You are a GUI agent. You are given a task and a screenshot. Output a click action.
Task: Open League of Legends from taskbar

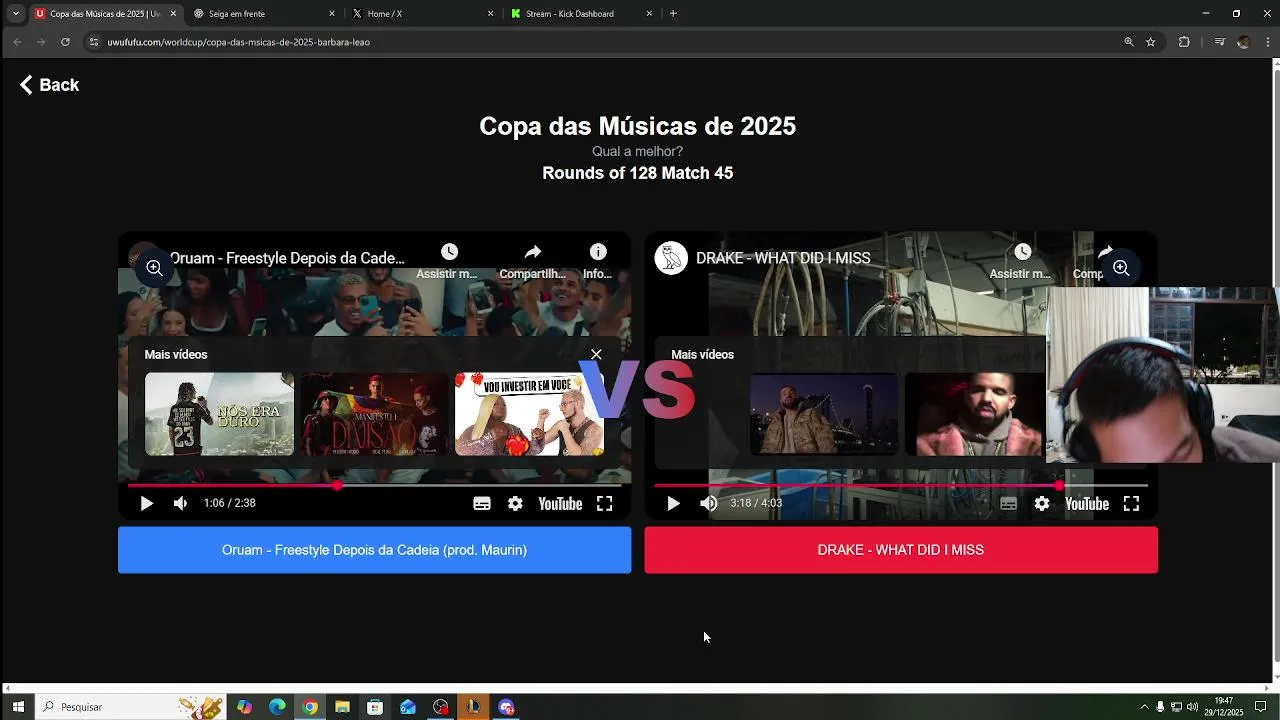(x=473, y=707)
